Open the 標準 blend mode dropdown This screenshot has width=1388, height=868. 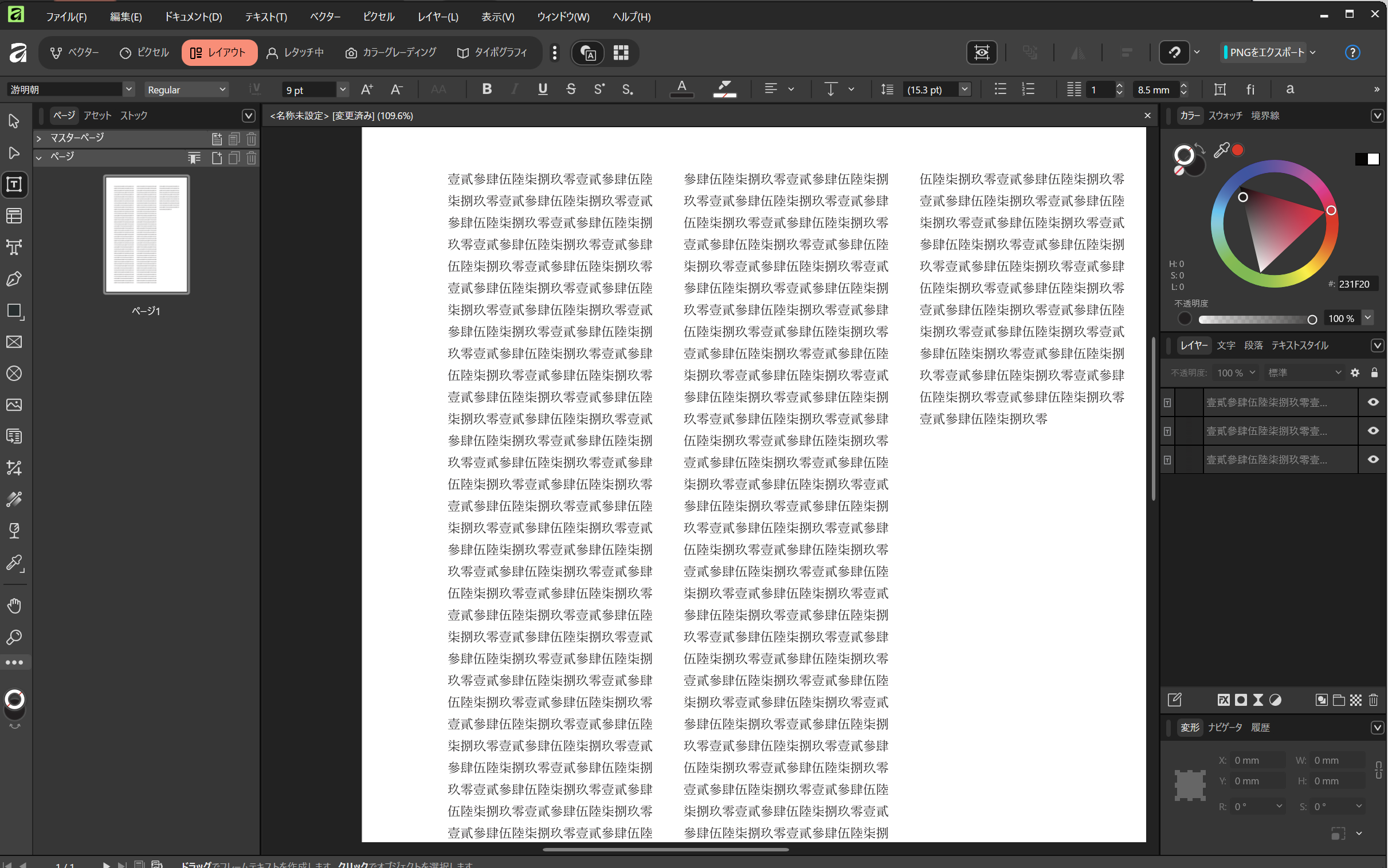[1304, 372]
